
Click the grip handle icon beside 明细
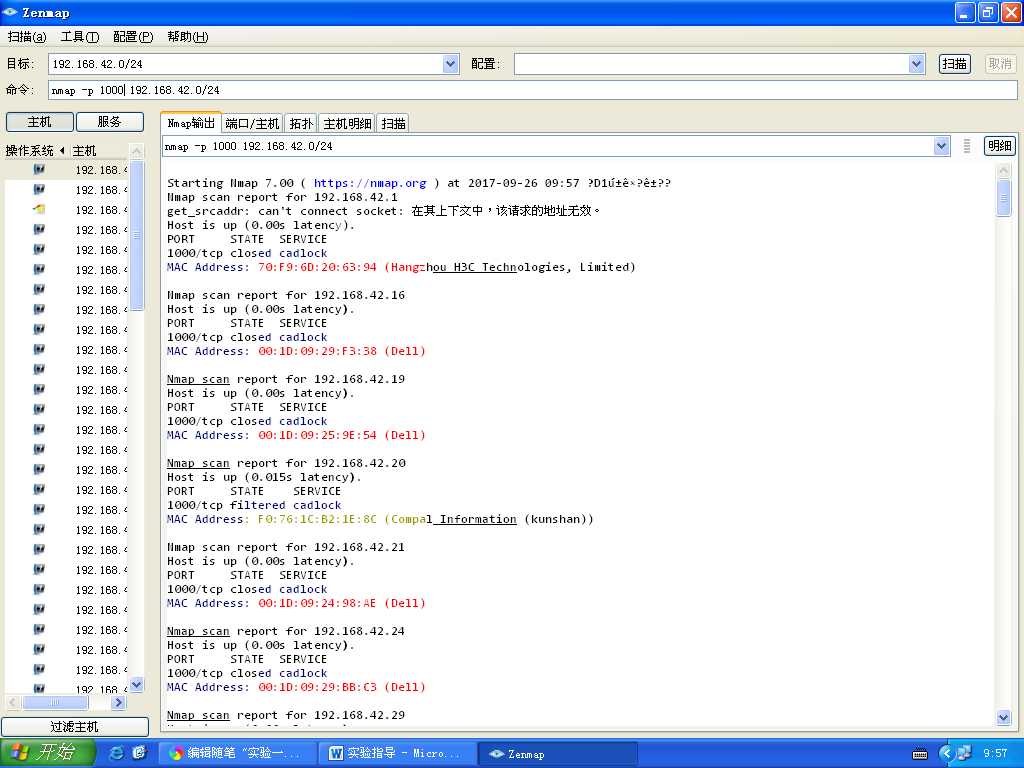(967, 146)
